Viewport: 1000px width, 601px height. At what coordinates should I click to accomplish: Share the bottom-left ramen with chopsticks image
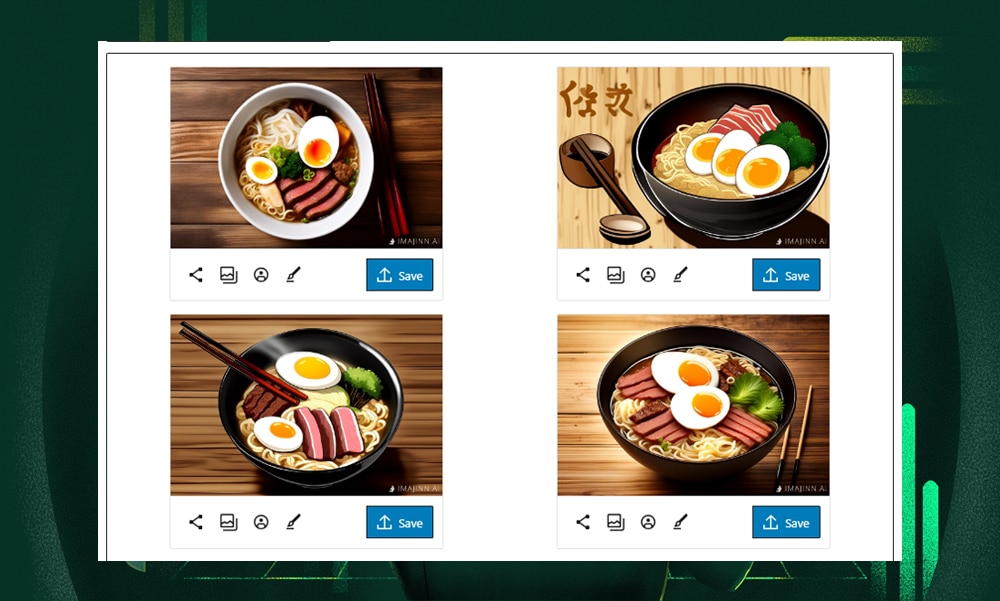pyautogui.click(x=196, y=522)
